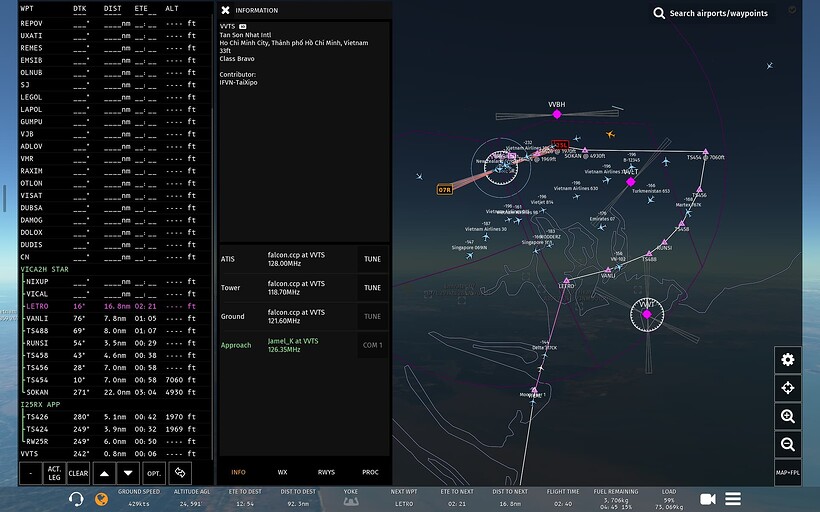Open map settings gear
This screenshot has width=820, height=512.
pyautogui.click(x=788, y=360)
